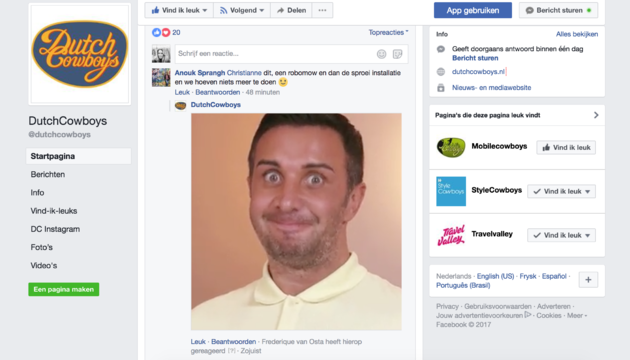Open the Privacy footer link
The height and width of the screenshot is (360, 630).
pos(447,306)
